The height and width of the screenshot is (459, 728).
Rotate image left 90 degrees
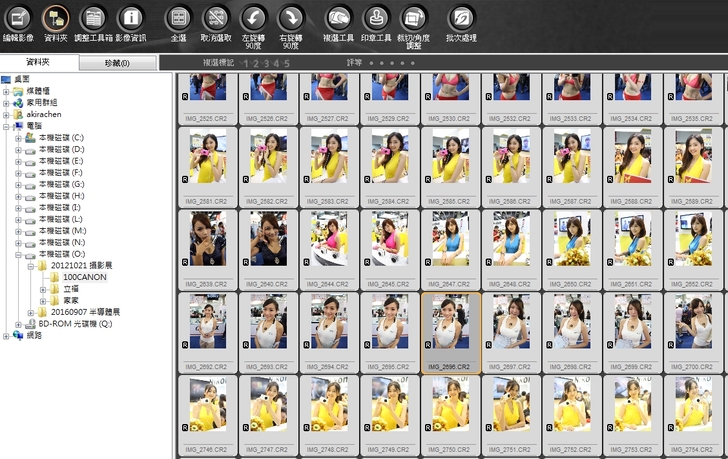pos(254,19)
